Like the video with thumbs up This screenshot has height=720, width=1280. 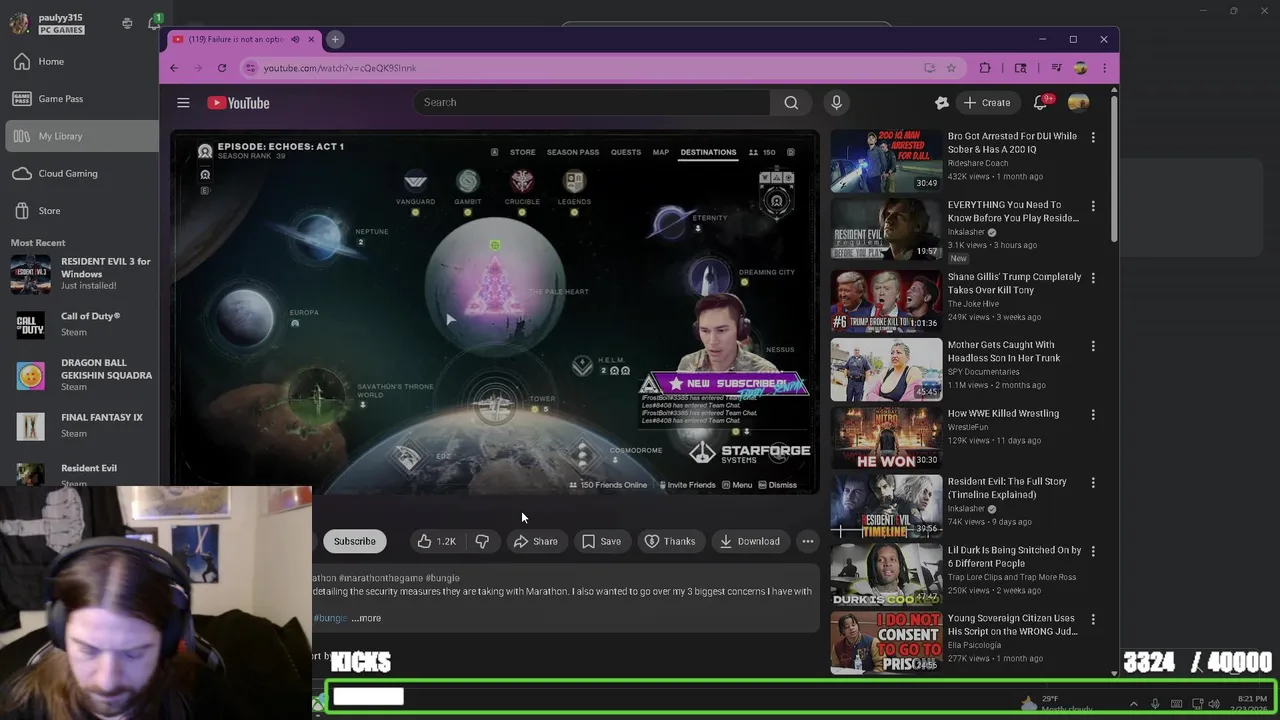tap(436, 541)
